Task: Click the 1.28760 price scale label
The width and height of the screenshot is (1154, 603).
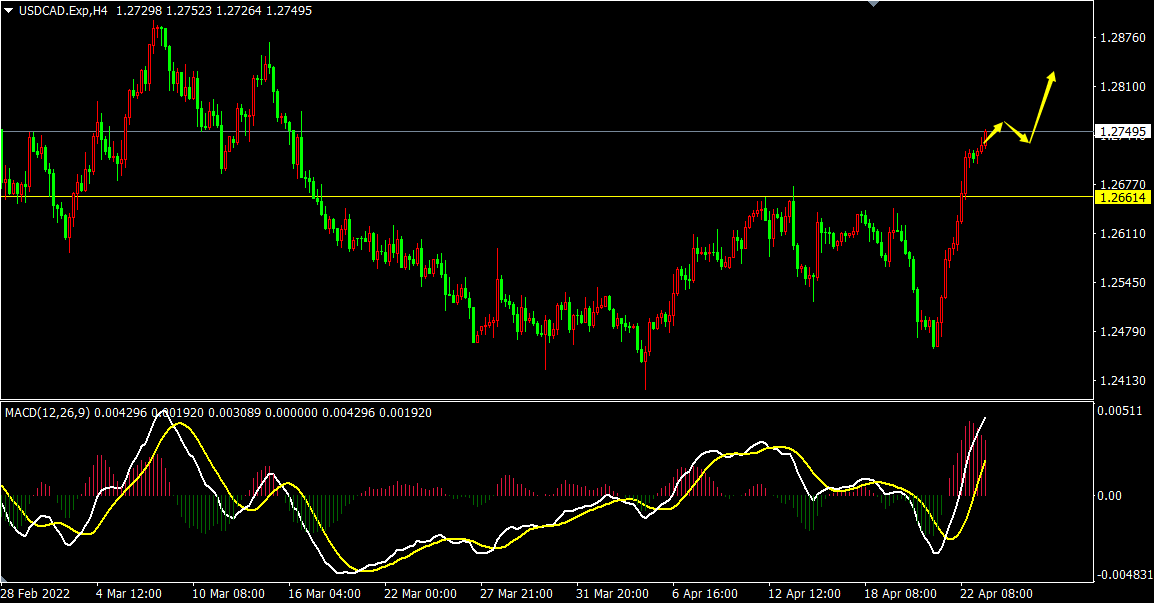Action: coord(1122,38)
